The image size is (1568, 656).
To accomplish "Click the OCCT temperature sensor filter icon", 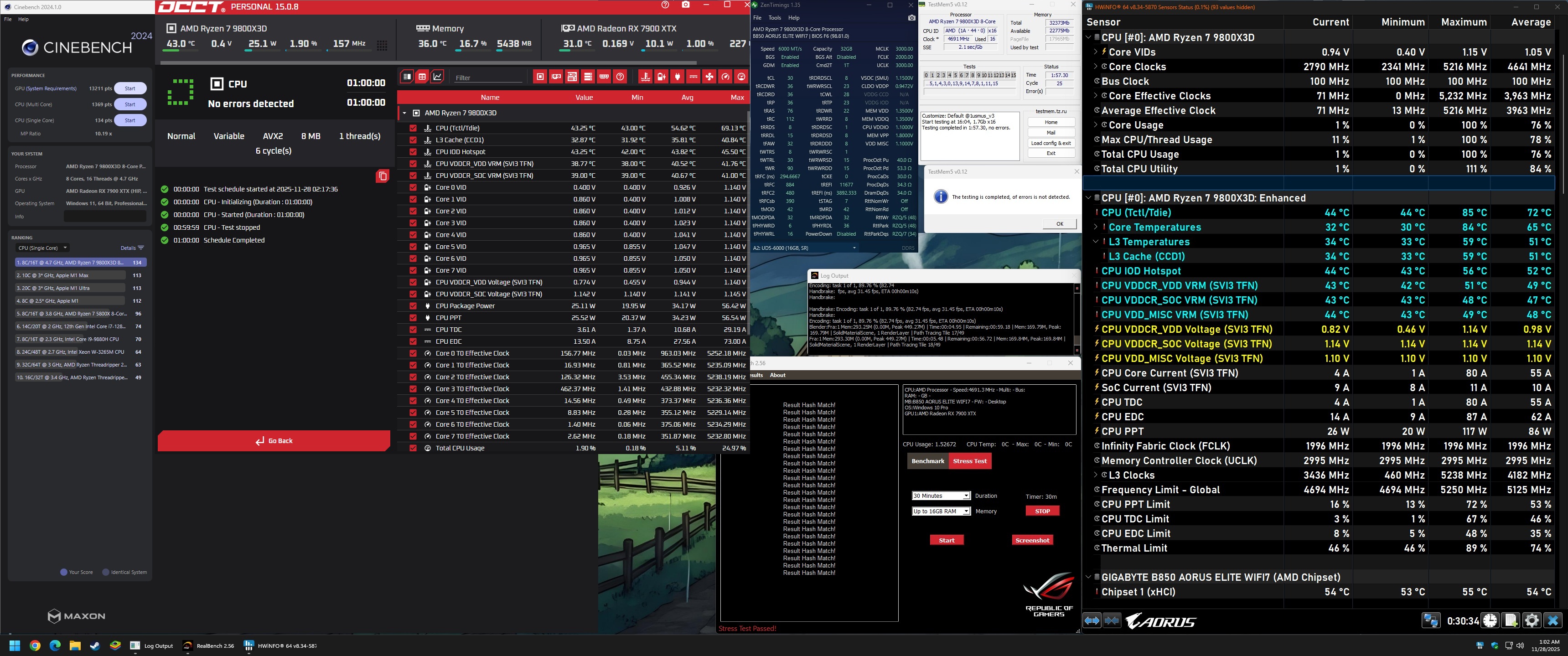I will (x=646, y=77).
